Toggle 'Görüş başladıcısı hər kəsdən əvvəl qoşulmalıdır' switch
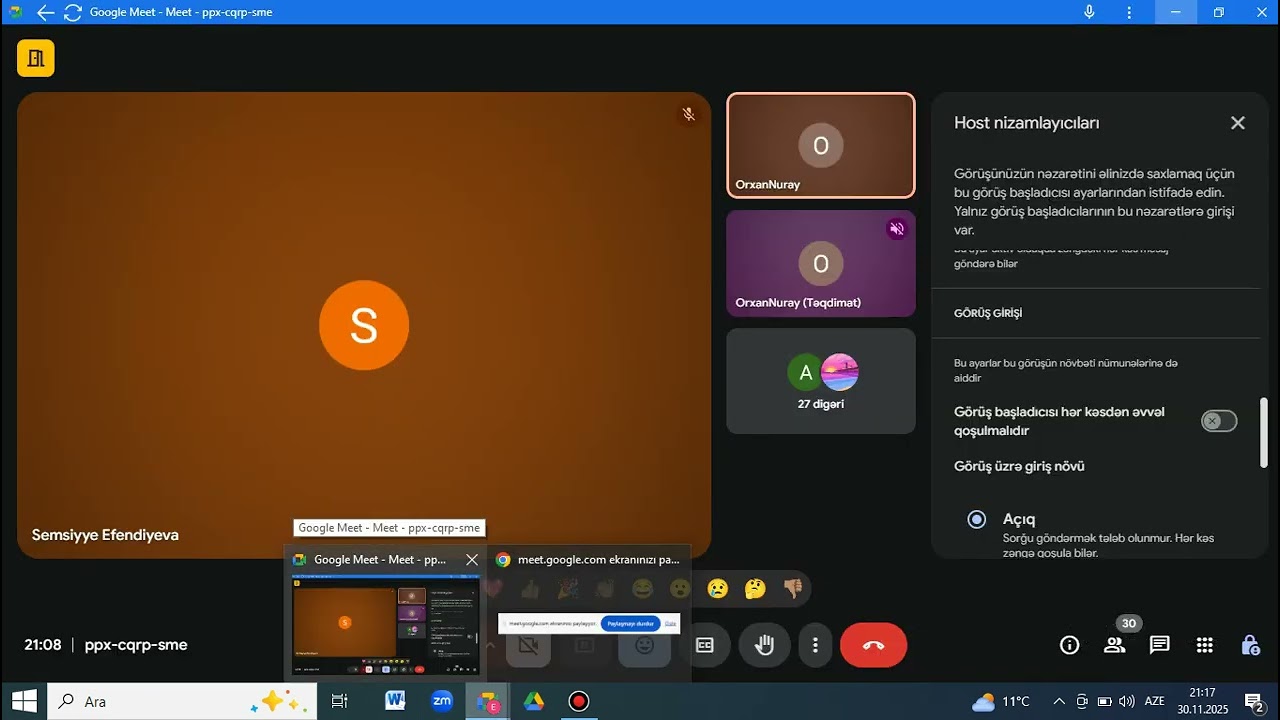This screenshot has width=1280, height=720. click(x=1219, y=421)
